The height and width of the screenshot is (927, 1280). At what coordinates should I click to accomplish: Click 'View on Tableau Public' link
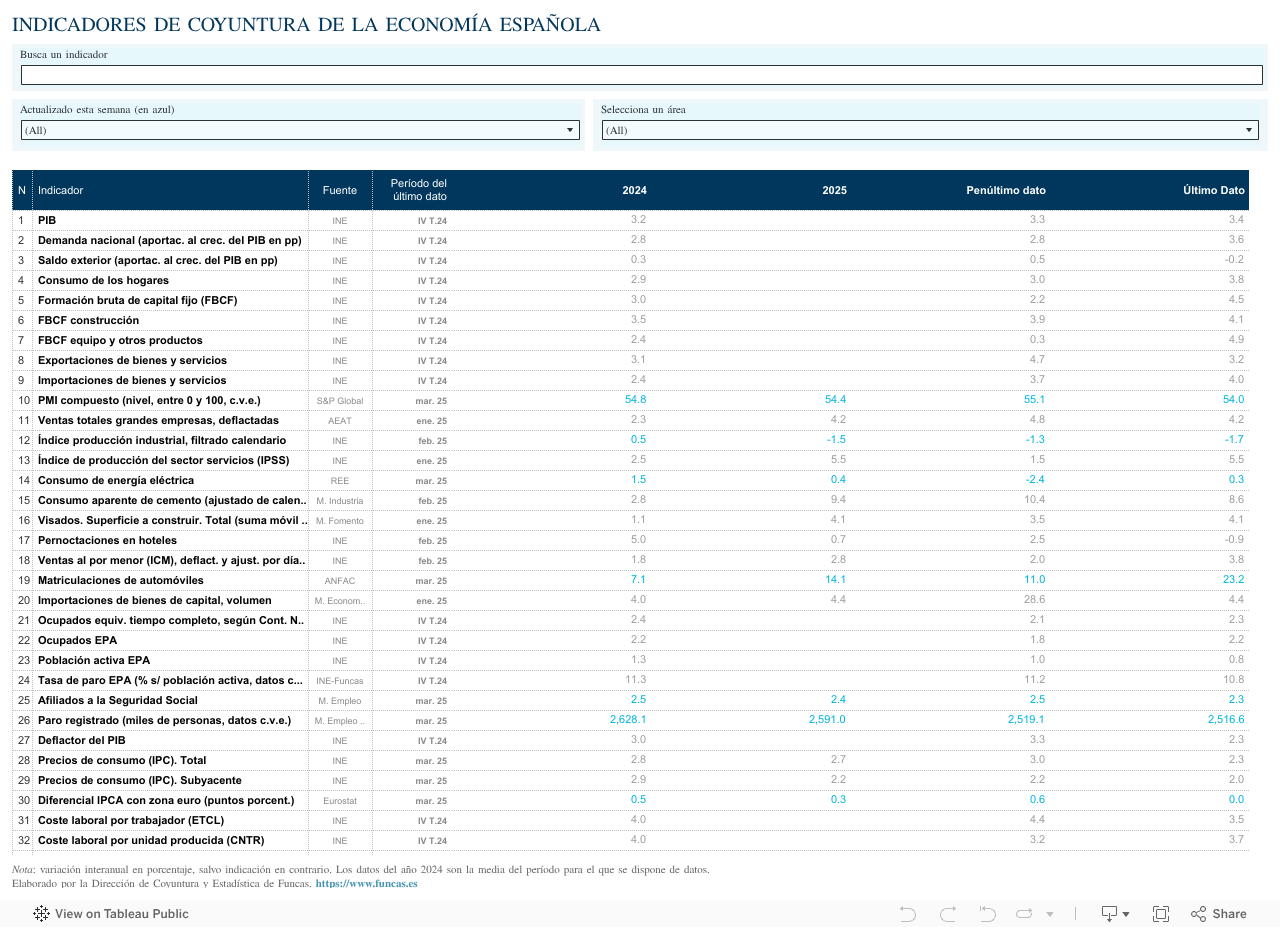click(x=121, y=913)
